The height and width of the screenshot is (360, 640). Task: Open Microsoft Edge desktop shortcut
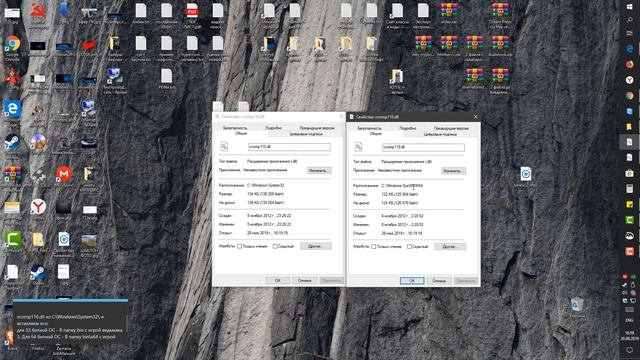13,109
